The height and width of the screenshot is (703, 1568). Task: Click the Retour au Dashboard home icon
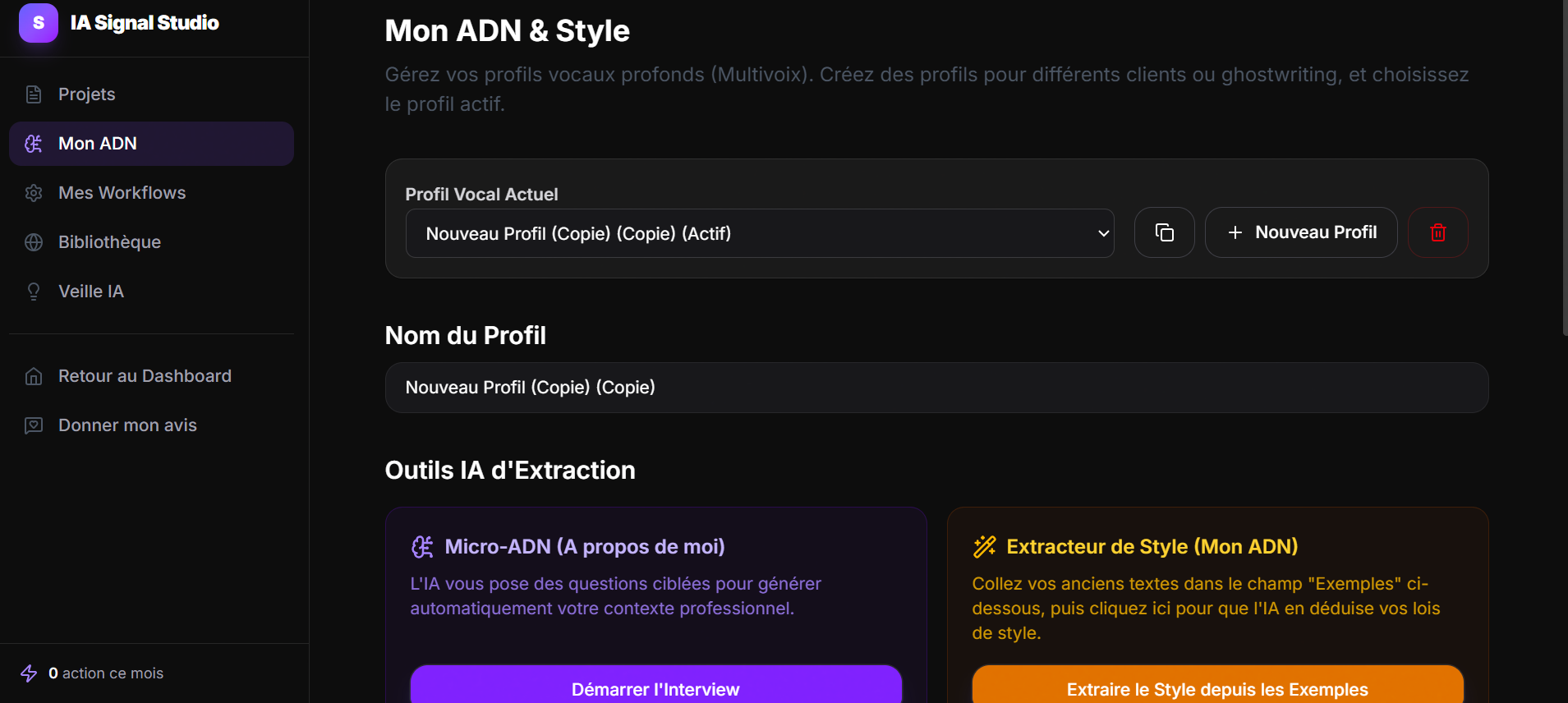coord(34,376)
